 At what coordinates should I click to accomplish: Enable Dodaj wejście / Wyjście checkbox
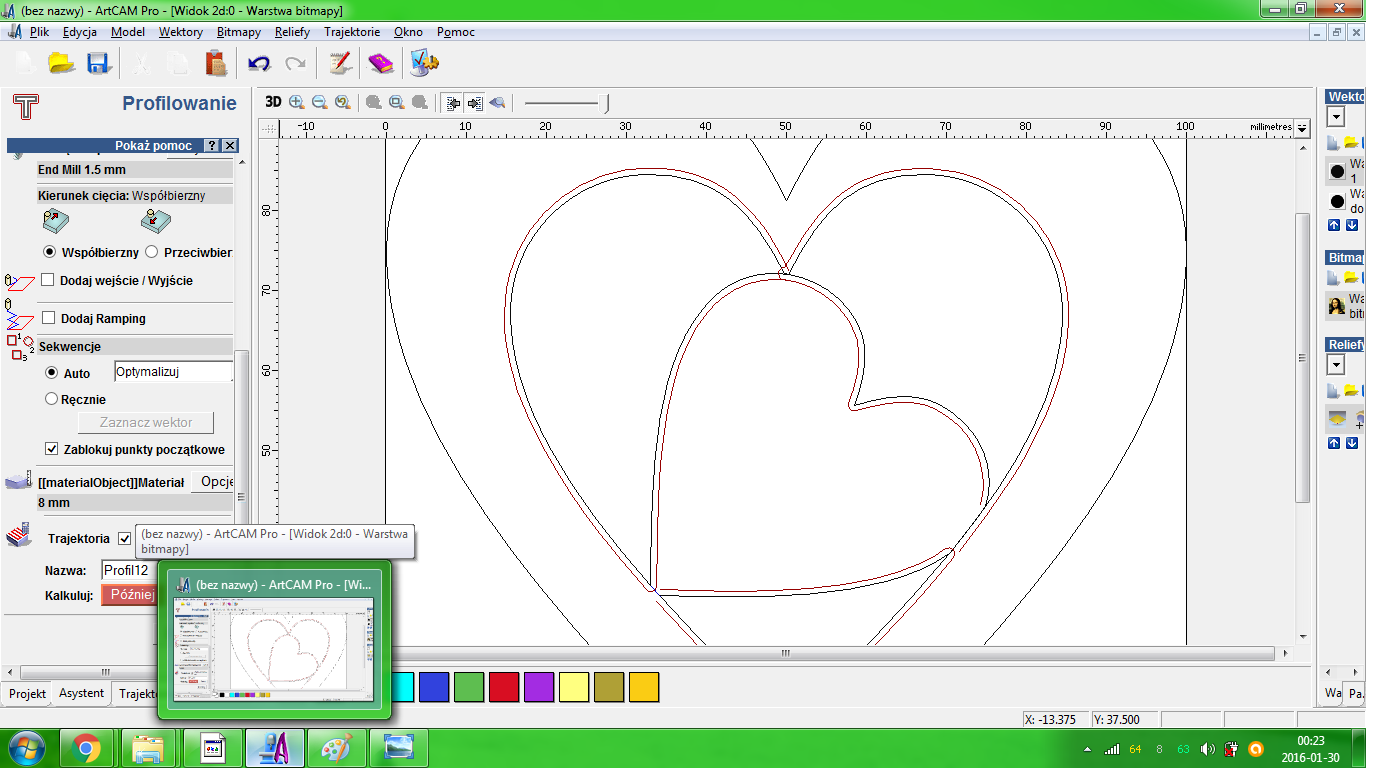48,280
